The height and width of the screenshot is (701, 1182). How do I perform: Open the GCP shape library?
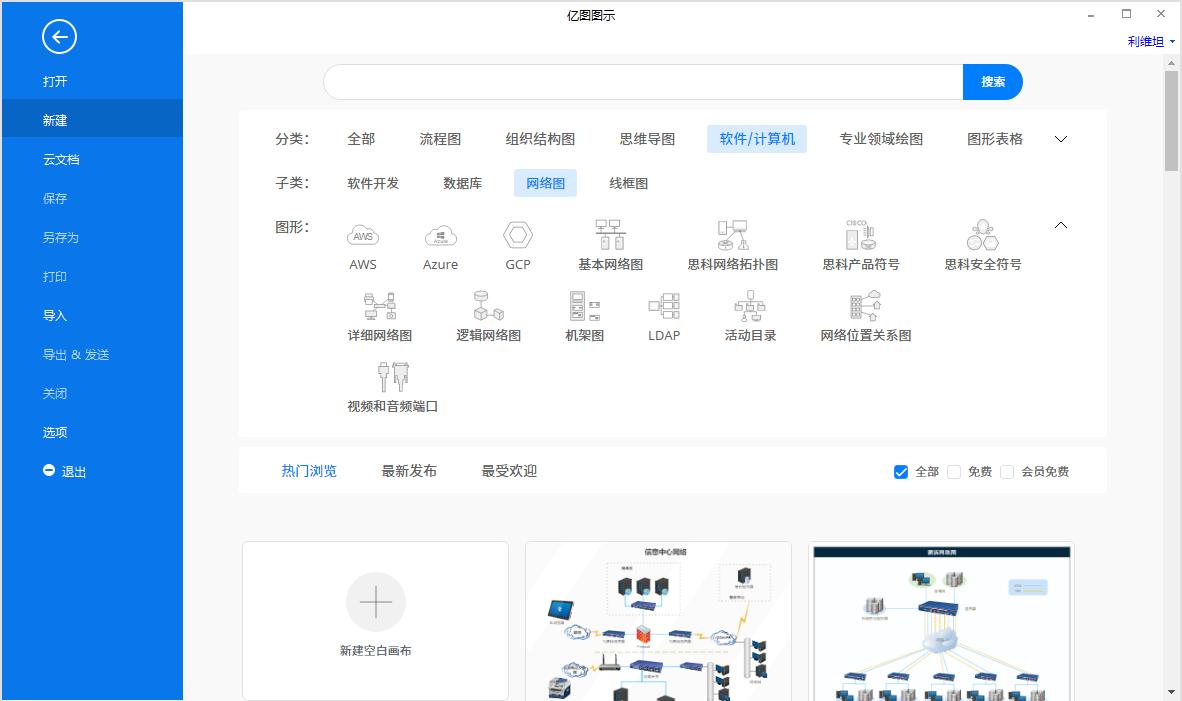[517, 235]
